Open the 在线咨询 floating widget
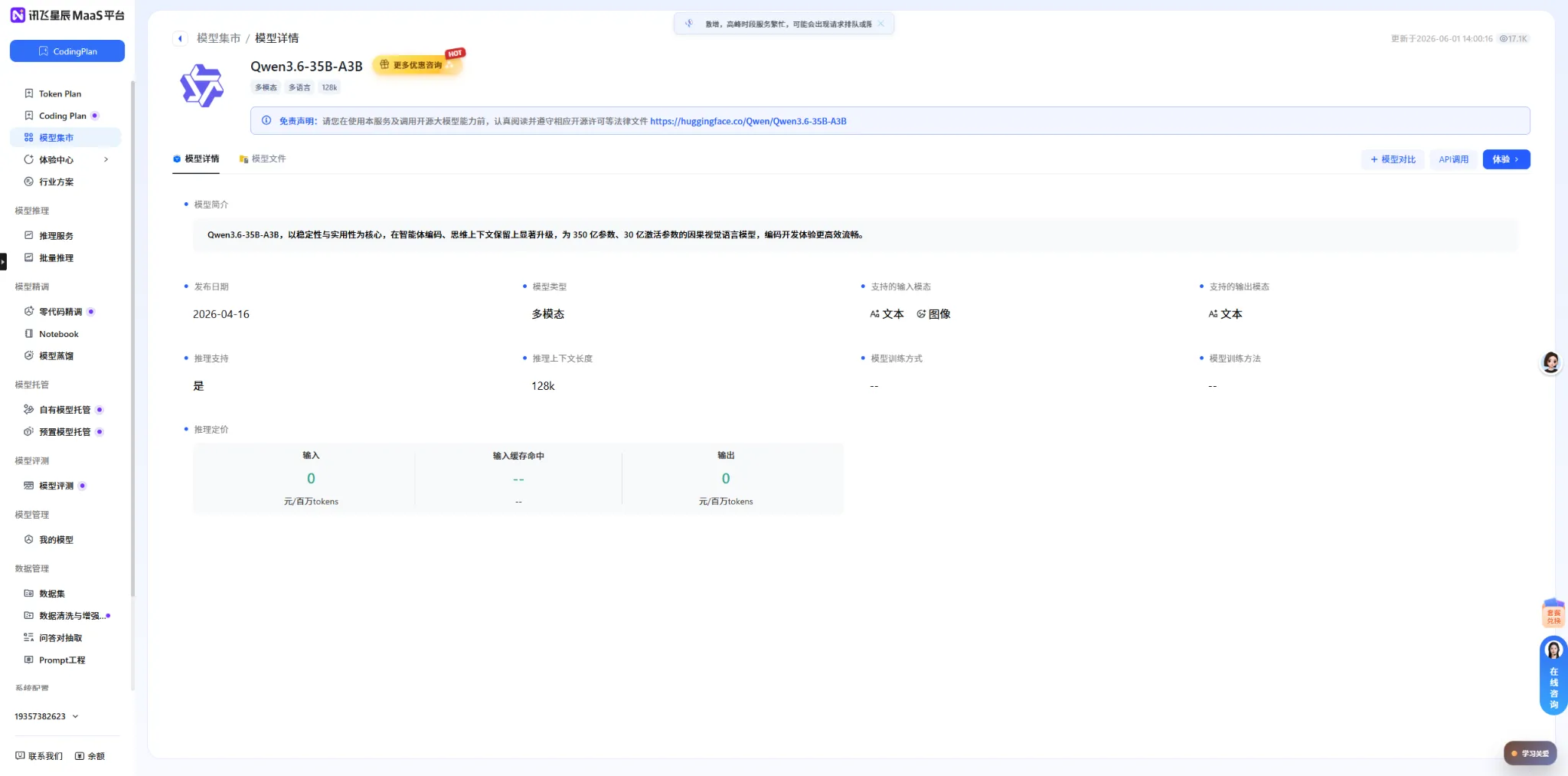 coord(1553,676)
